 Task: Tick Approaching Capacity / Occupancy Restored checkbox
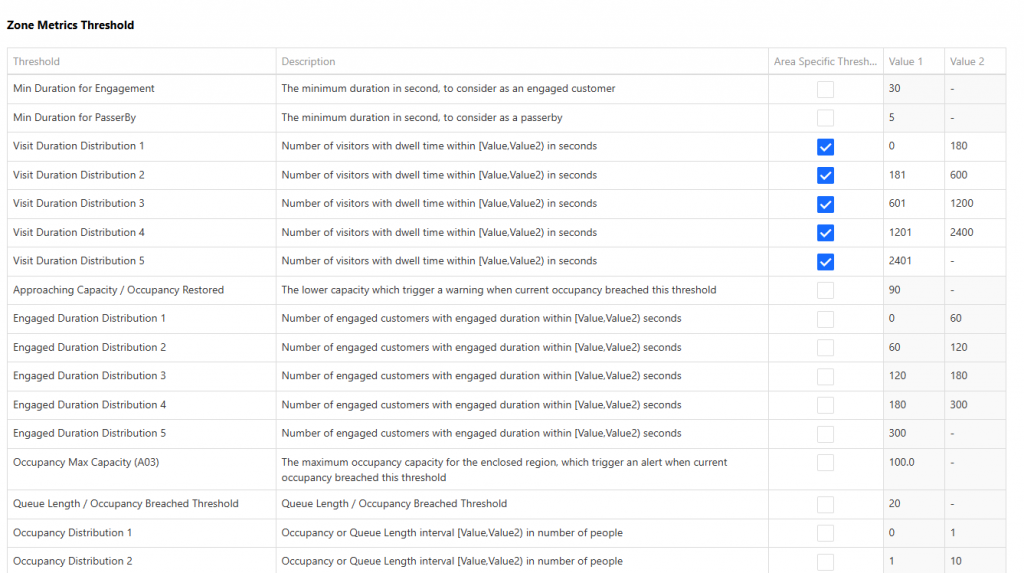coord(825,291)
